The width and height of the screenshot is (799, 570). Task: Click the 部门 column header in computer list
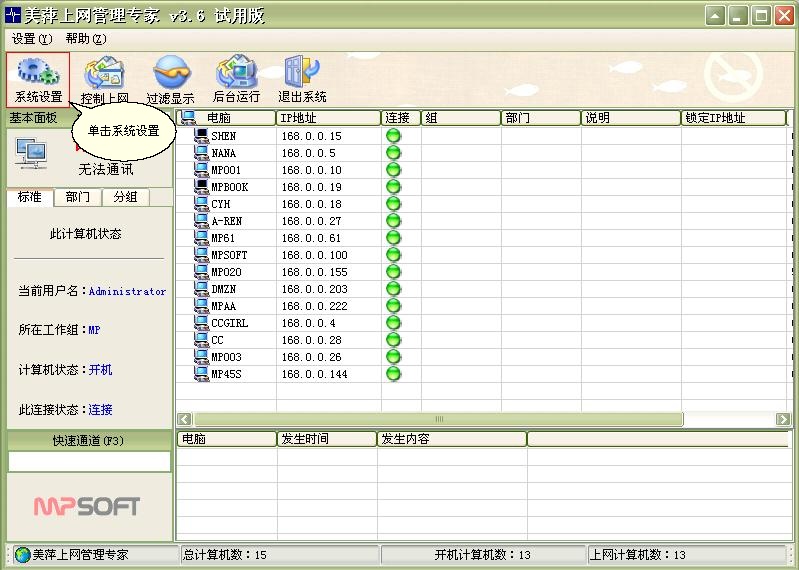coord(541,118)
